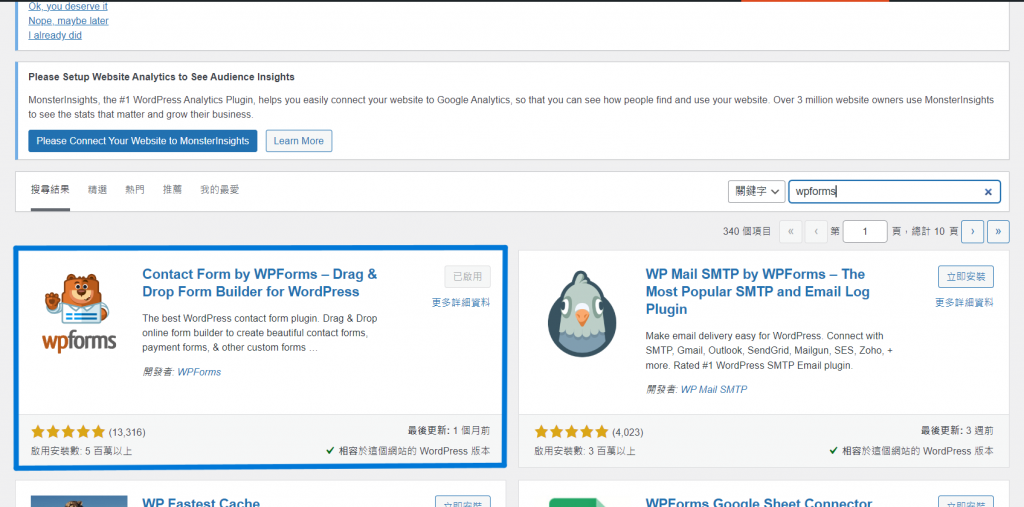Screen dimensions: 1024x507
Task: Click '啟用安裝數: 3 百萬以上' text
Action: coord(584,451)
